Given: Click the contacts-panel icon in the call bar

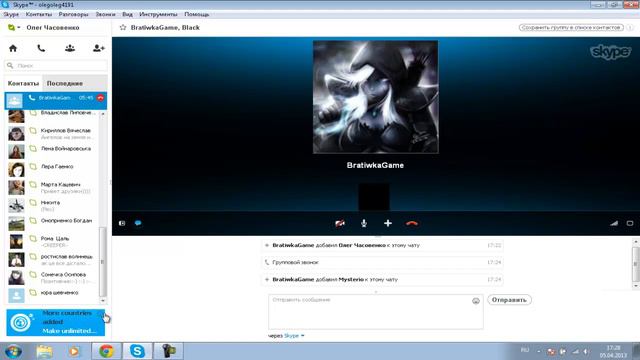Looking at the screenshot, I should [x=122, y=223].
